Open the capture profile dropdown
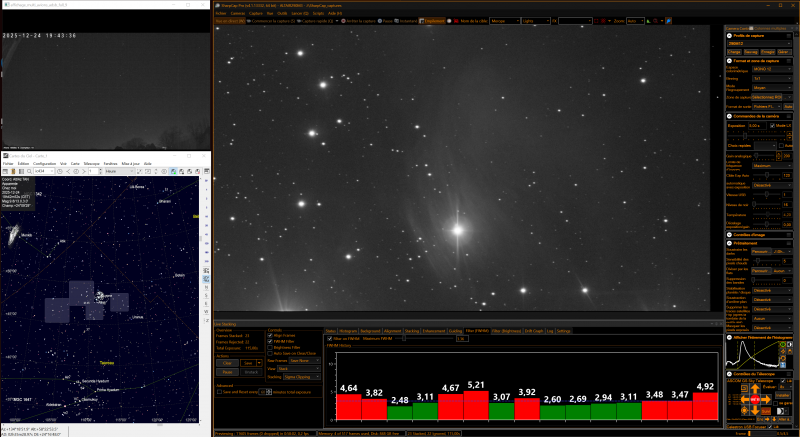This screenshot has height=437, width=800. click(x=759, y=43)
